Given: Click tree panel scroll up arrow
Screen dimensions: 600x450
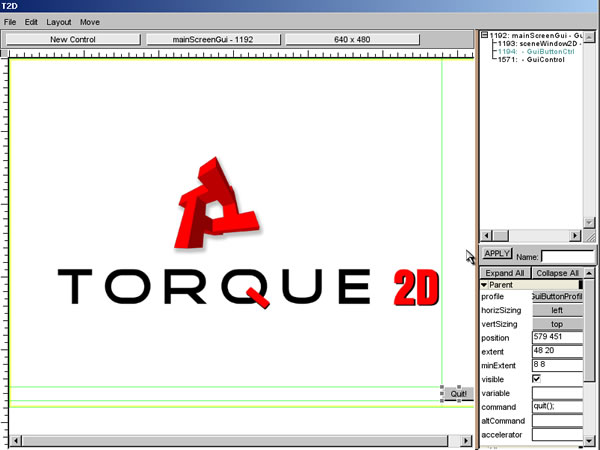Looking at the screenshot, I should pyautogui.click(x=589, y=37).
